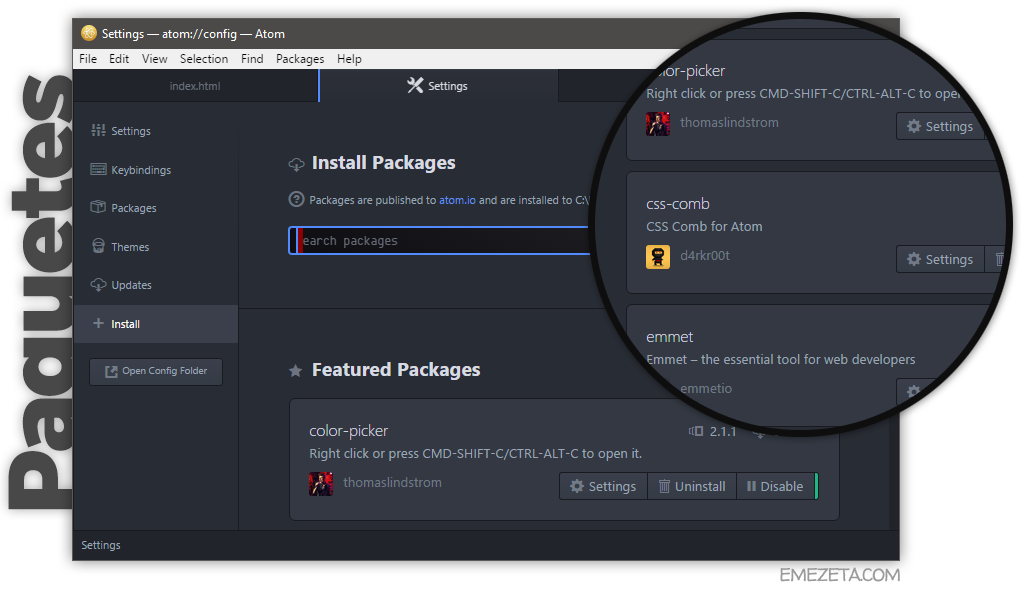This screenshot has height=600, width=1024.
Task: Follow the atom.io link
Action: (x=457, y=200)
